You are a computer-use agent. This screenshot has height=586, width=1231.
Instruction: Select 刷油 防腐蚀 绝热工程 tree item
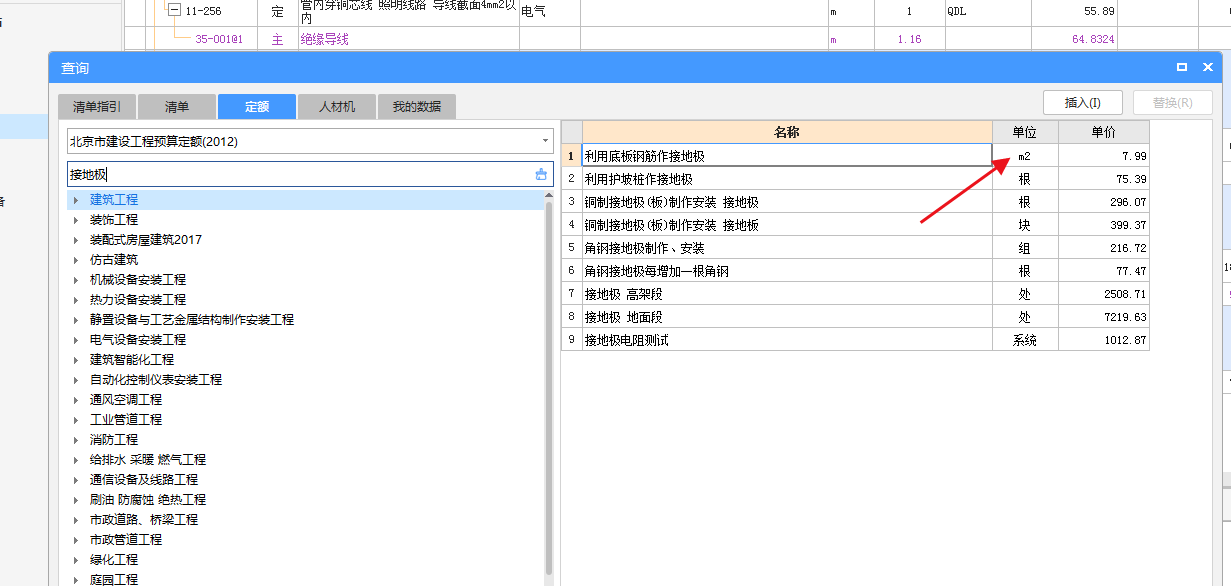point(148,500)
